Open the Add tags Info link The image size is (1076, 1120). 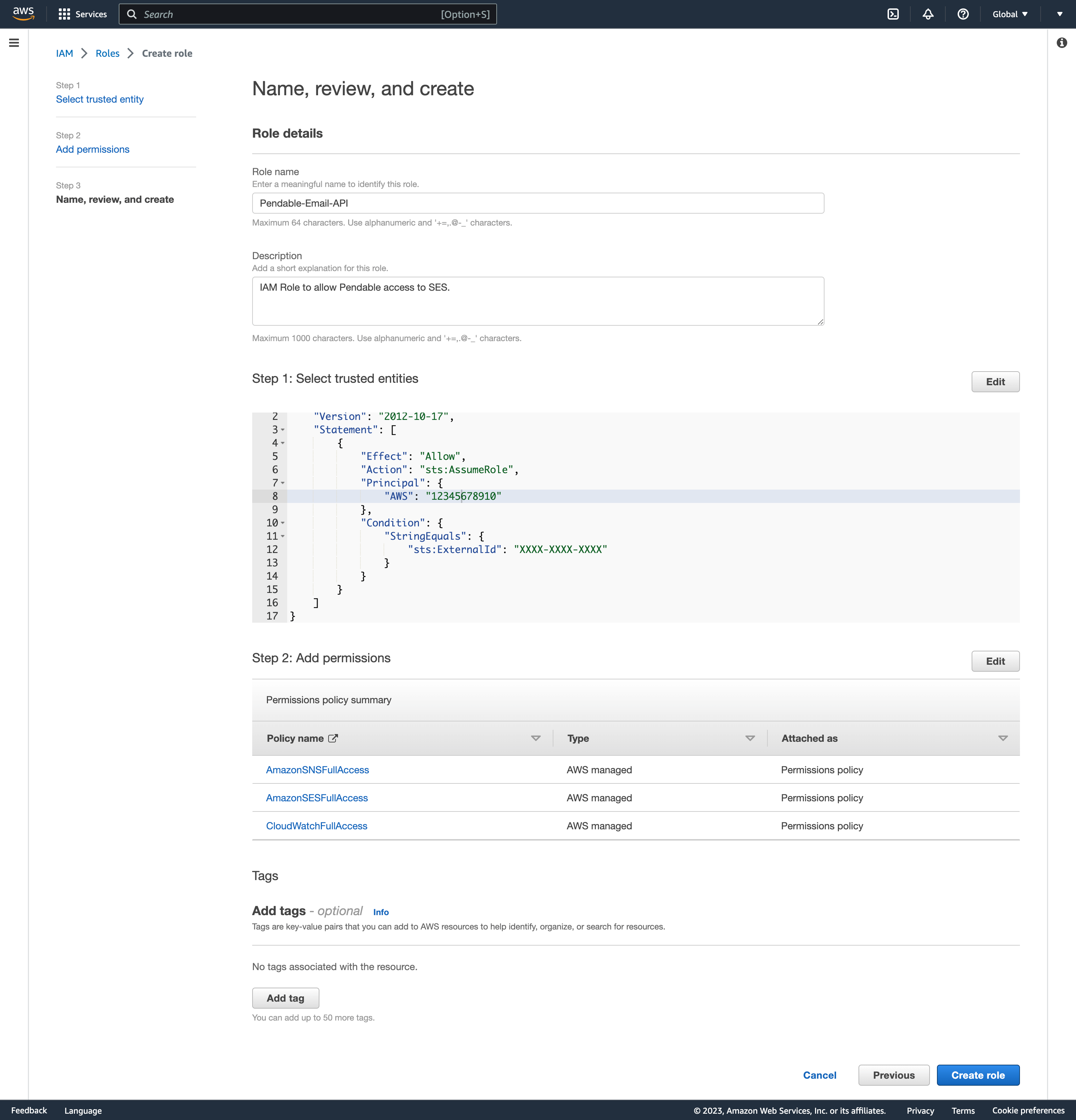tap(381, 912)
